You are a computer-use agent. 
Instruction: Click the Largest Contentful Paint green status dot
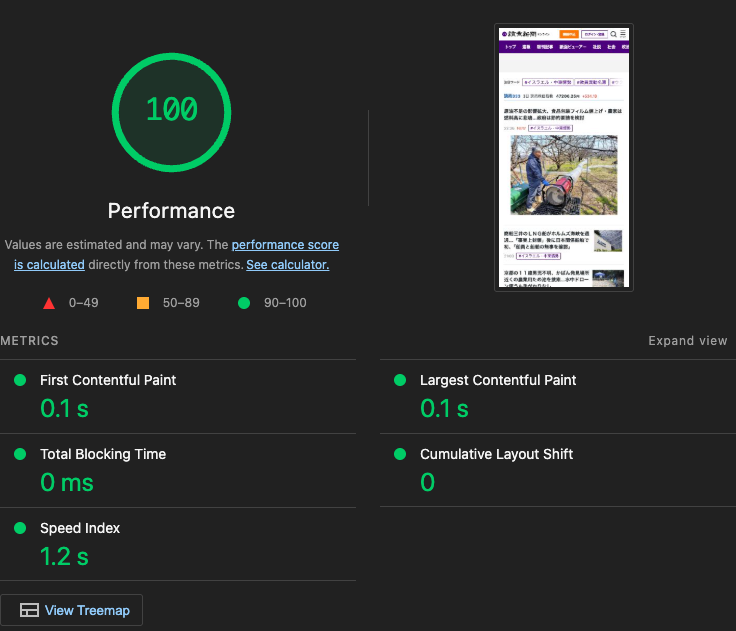[400, 380]
